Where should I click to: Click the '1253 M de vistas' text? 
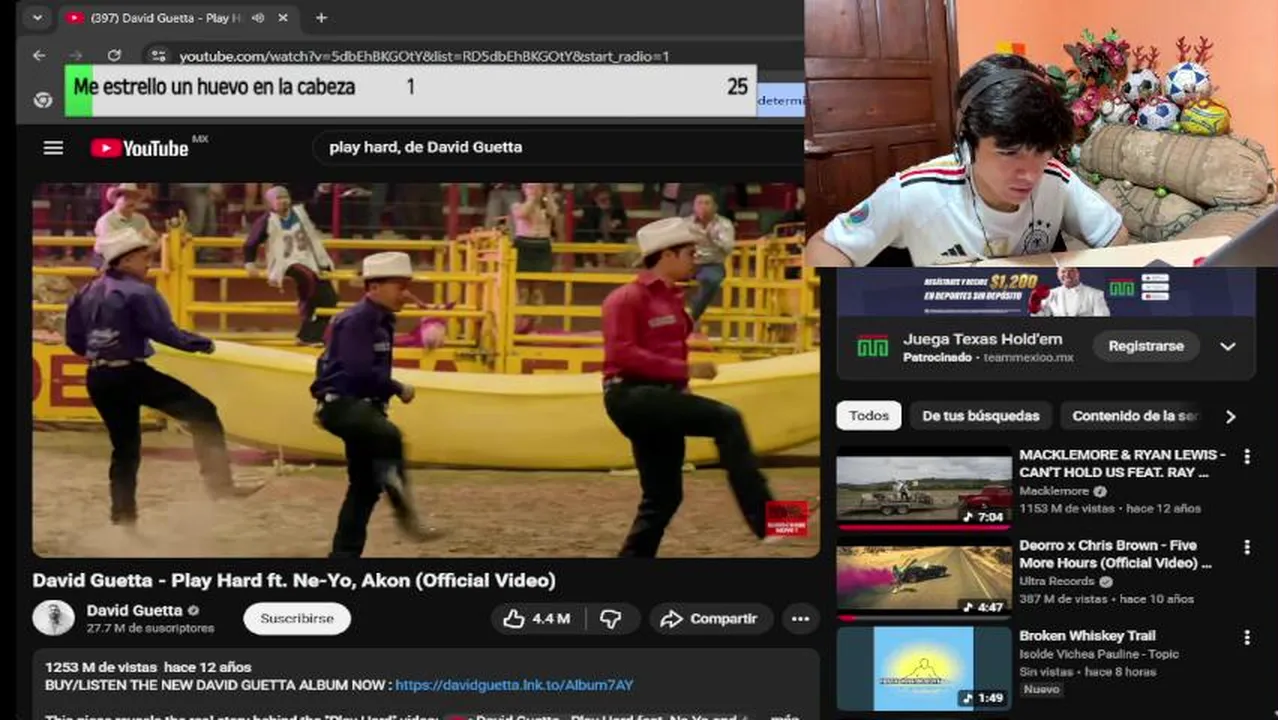(101, 667)
